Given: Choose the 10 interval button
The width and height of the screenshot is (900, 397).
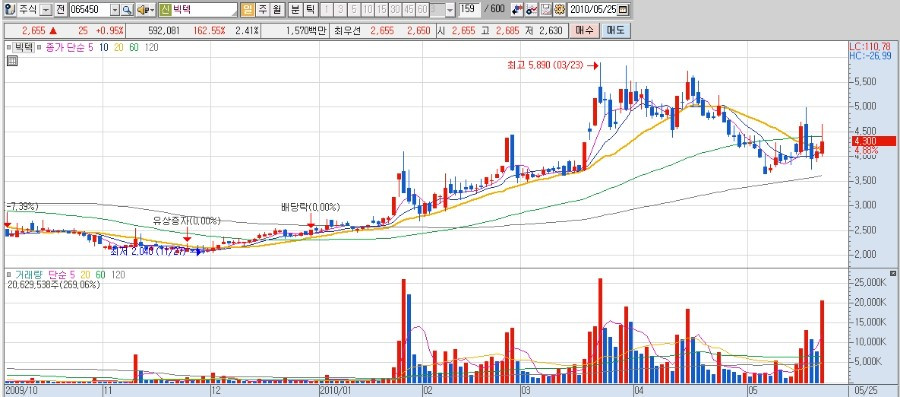Looking at the screenshot, I should (367, 10).
